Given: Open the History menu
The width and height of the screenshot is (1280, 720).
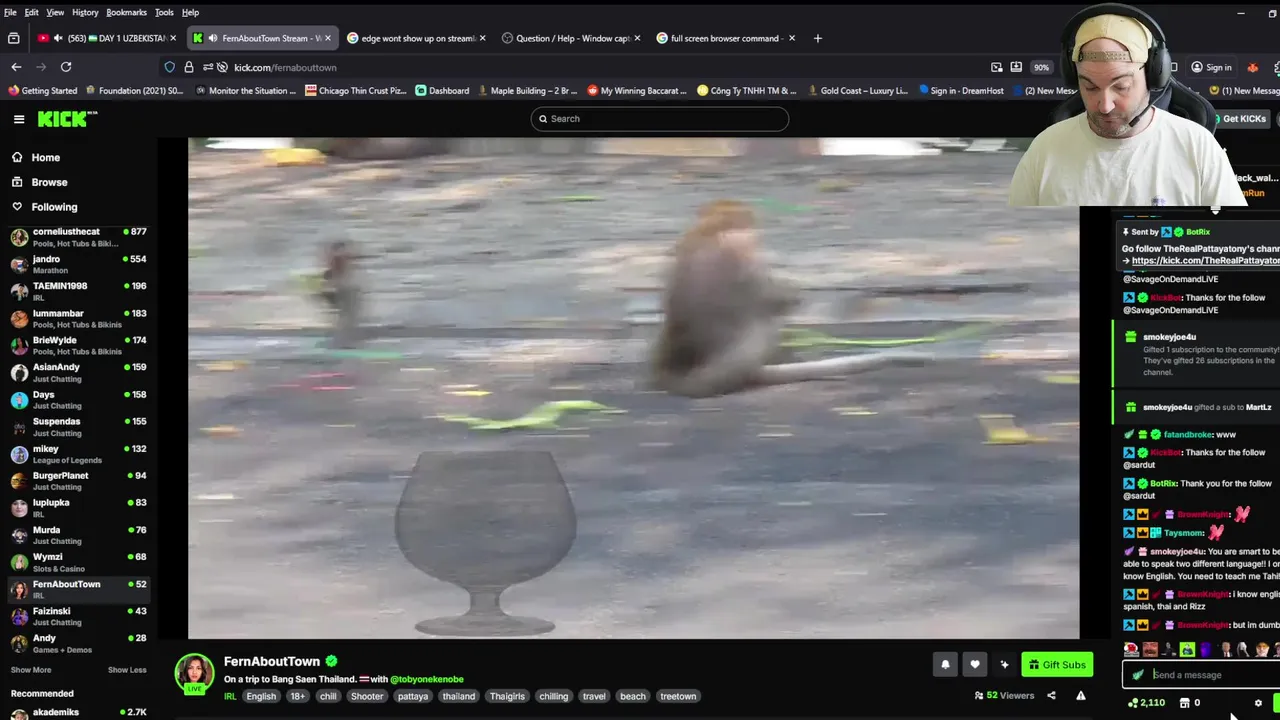Looking at the screenshot, I should [x=85, y=12].
